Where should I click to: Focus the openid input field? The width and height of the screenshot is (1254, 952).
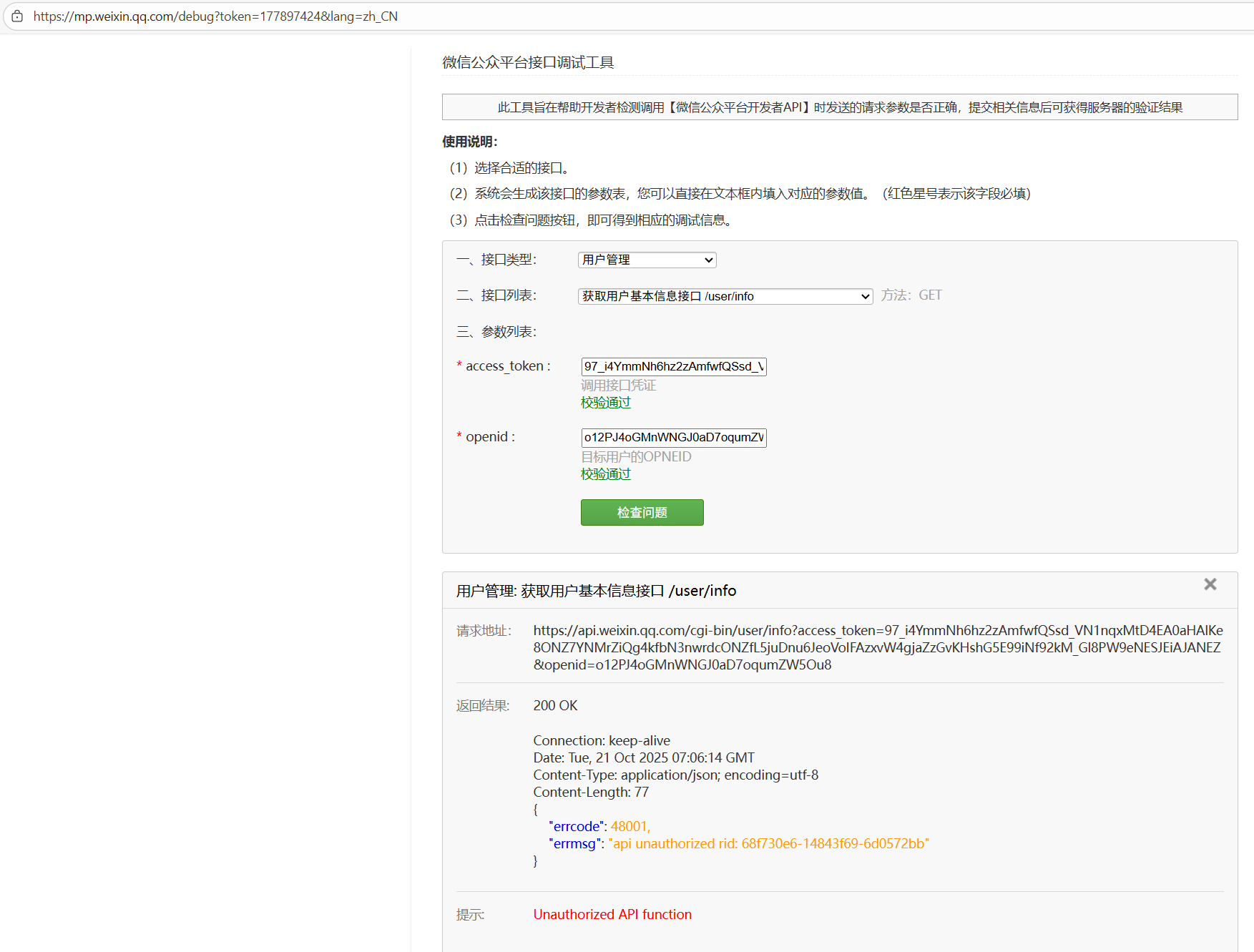(x=673, y=437)
